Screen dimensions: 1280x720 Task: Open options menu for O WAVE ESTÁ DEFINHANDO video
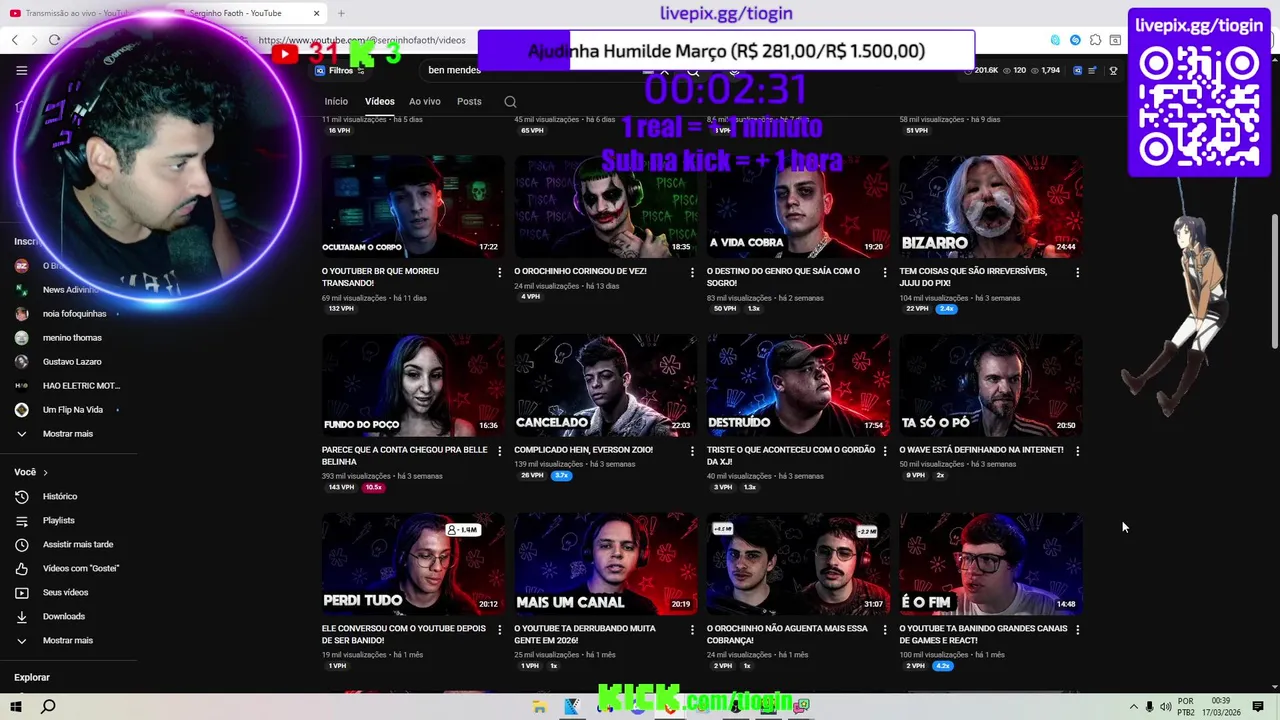[x=1077, y=451]
